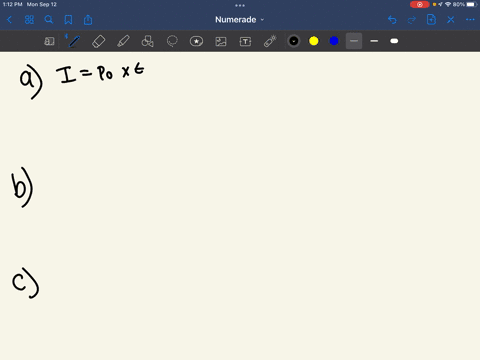Viewport: 480px width, 360px height.
Task: Choose the black pen color
Action: click(294, 41)
